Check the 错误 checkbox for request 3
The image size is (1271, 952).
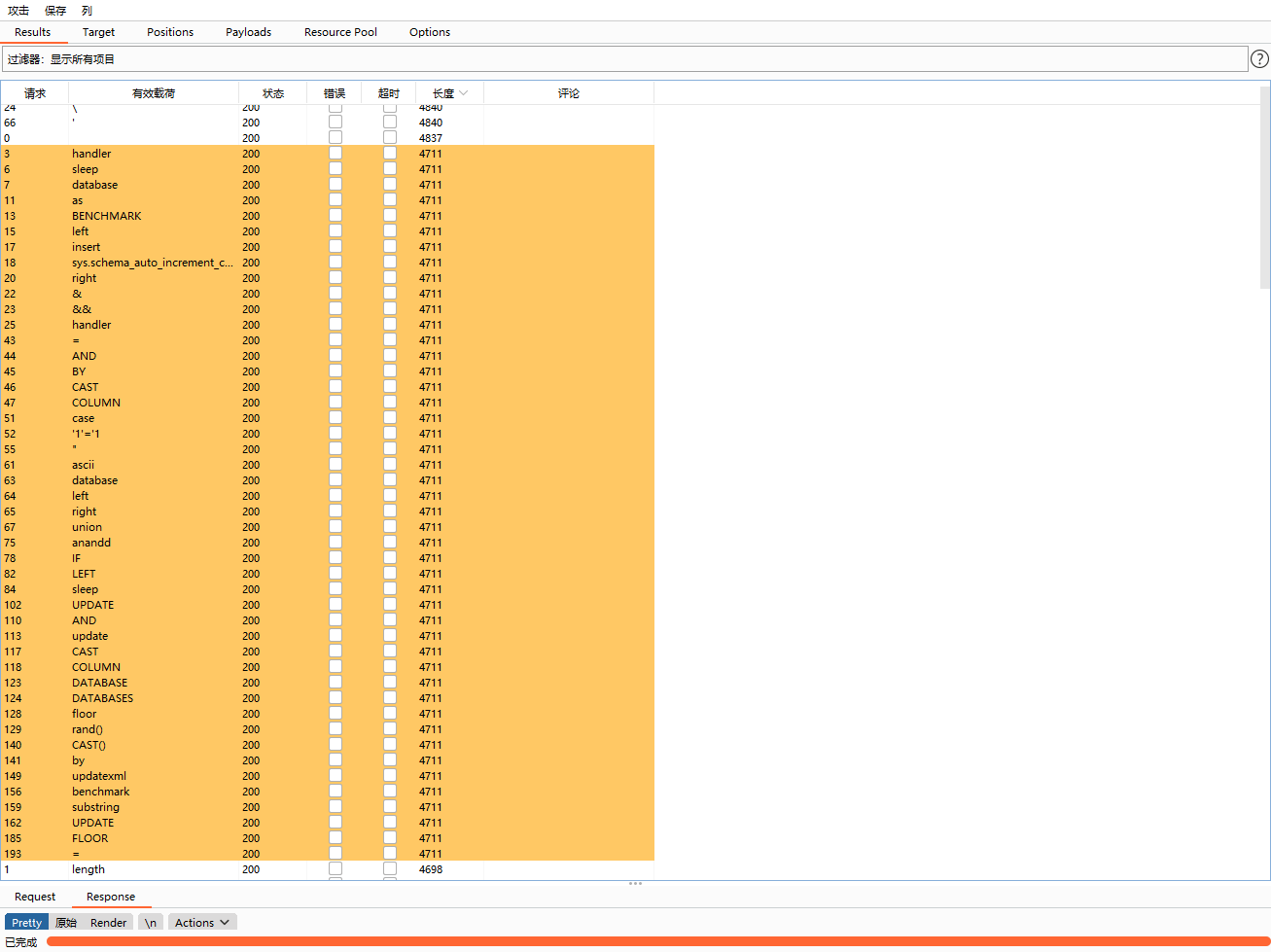335,154
